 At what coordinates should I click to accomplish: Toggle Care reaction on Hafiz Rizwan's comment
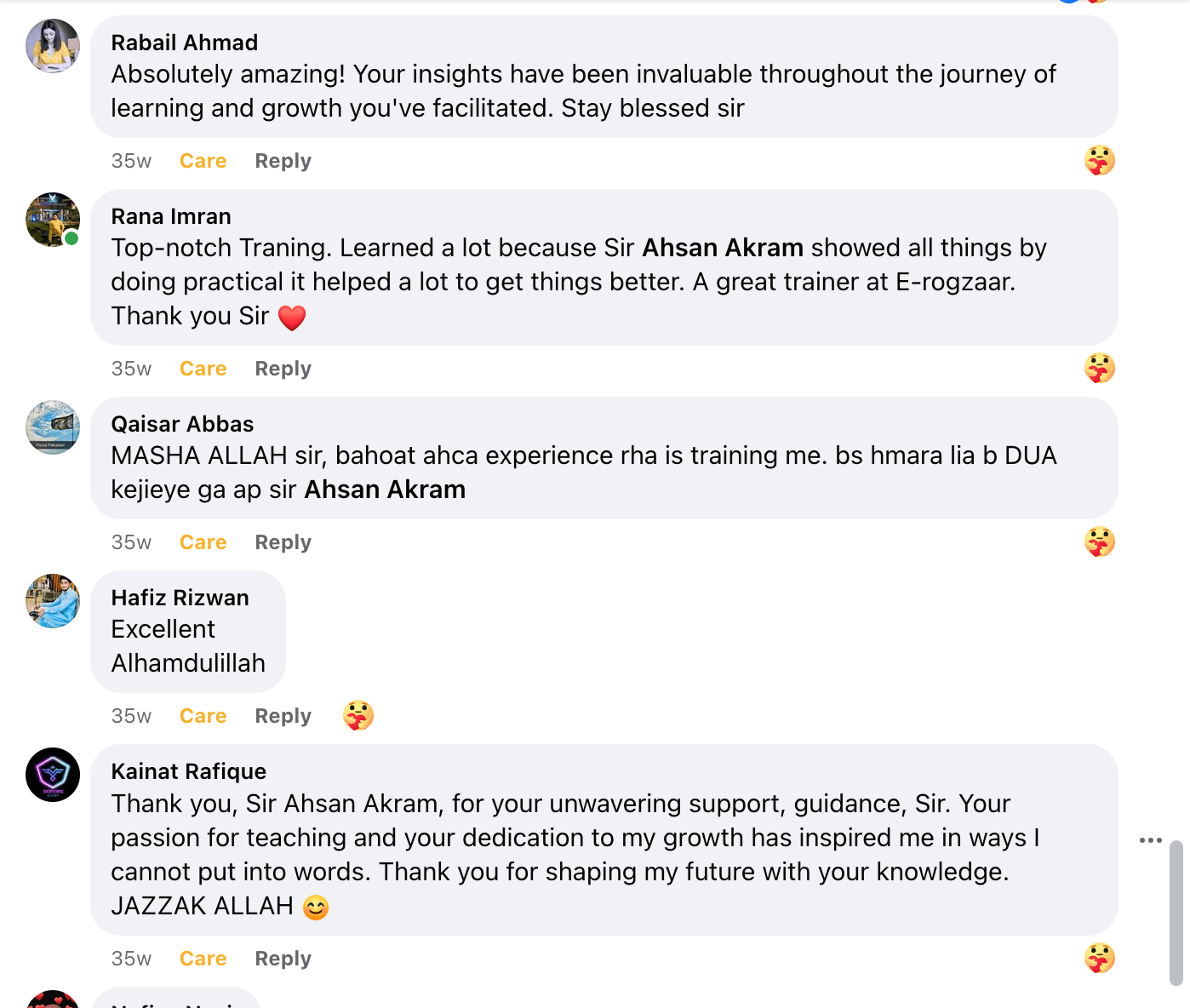click(x=203, y=716)
